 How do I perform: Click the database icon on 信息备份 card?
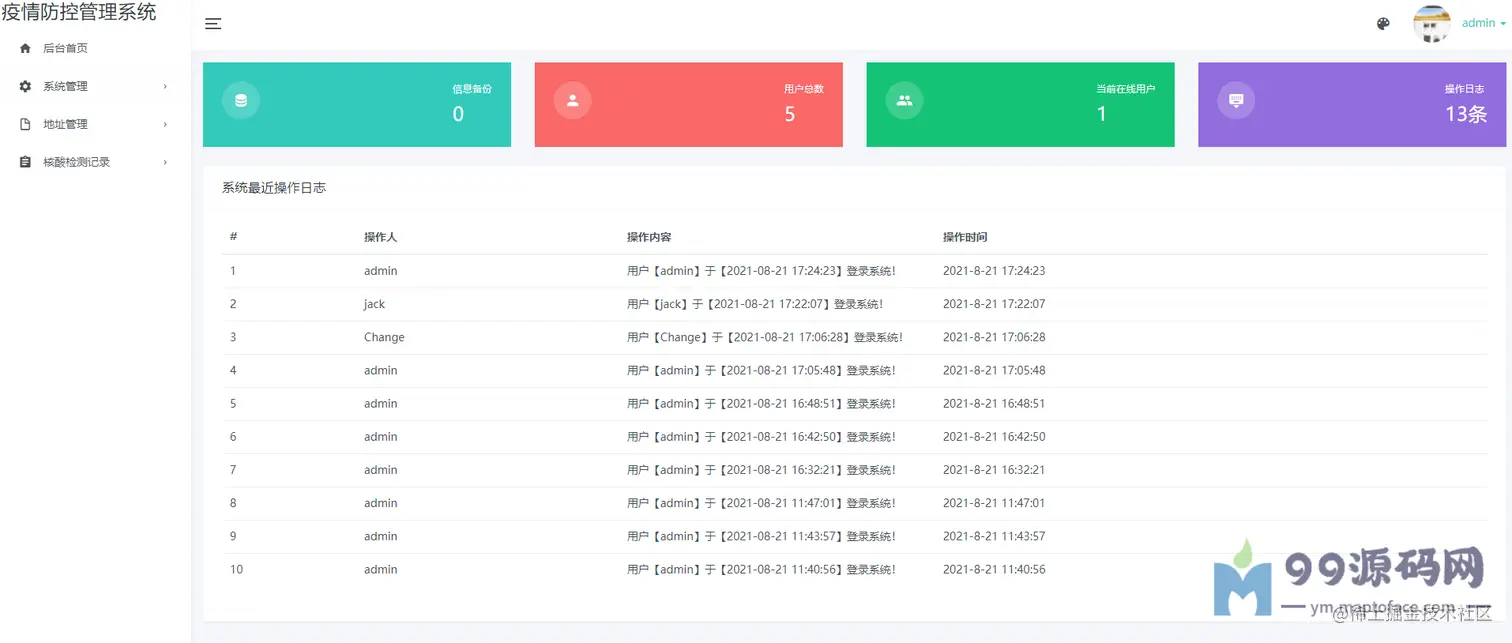click(241, 100)
